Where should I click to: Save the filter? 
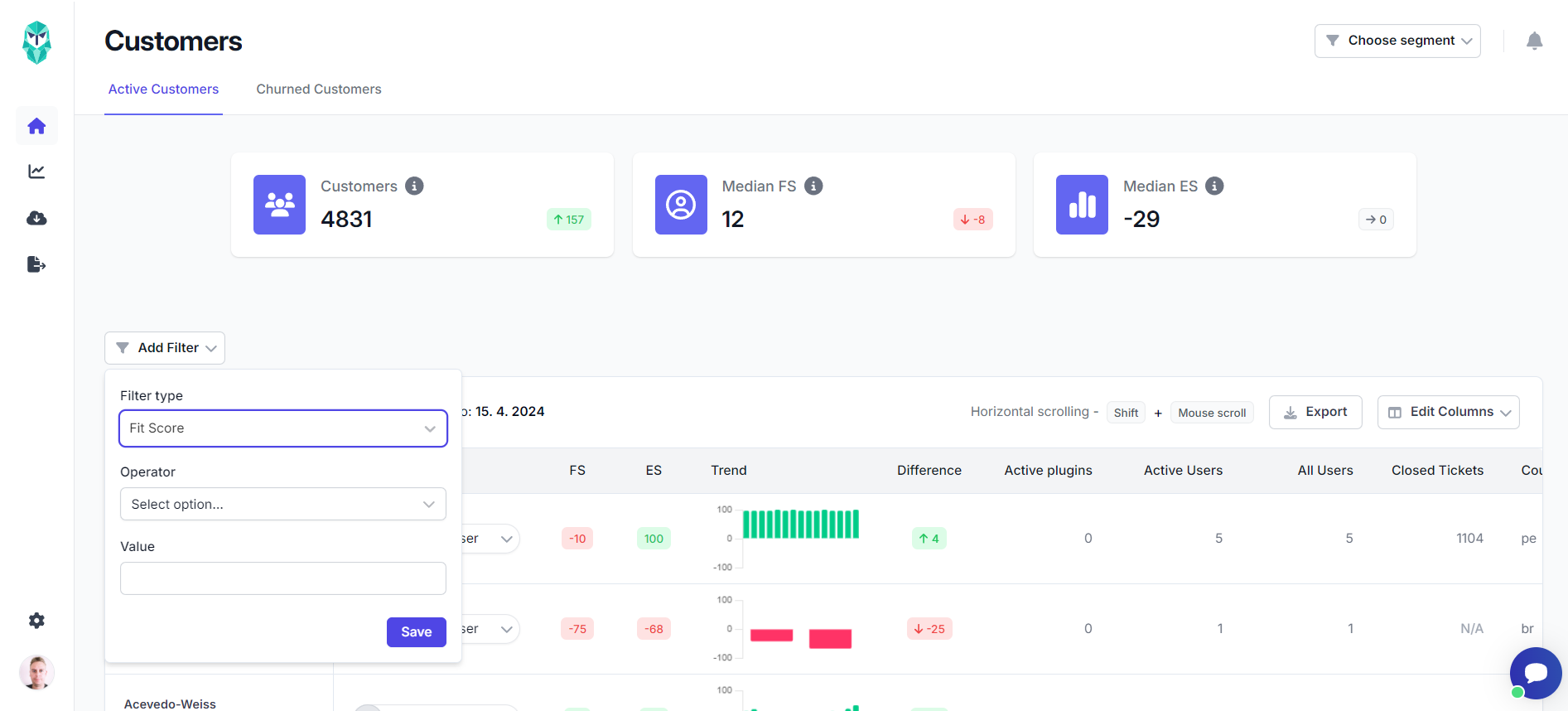point(417,632)
